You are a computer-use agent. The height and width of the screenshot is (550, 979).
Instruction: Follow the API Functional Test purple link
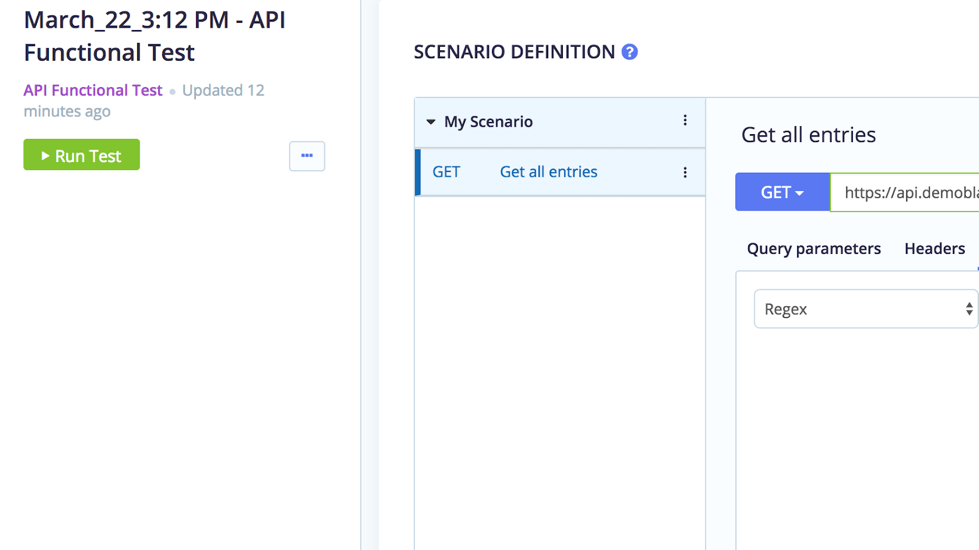(x=93, y=91)
